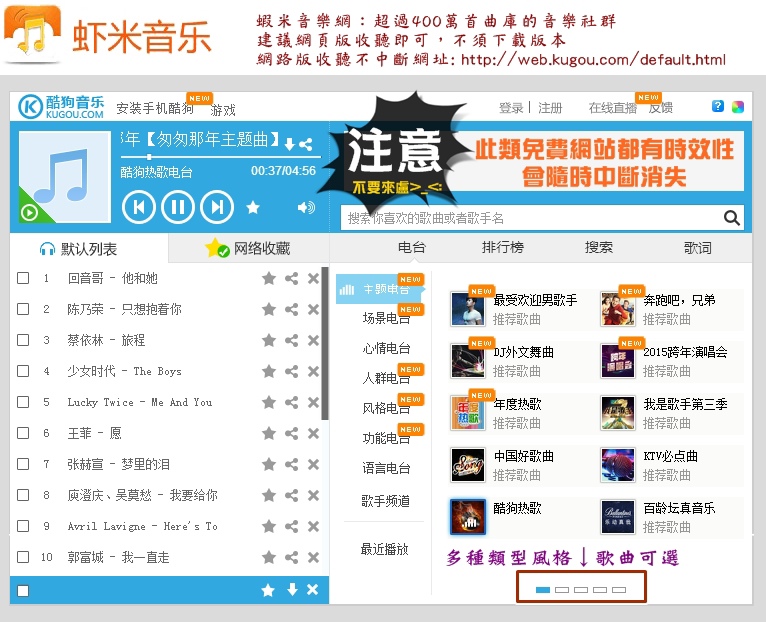The image size is (766, 622).
Task: Open the 电台 tab
Action: pyautogui.click(x=412, y=247)
